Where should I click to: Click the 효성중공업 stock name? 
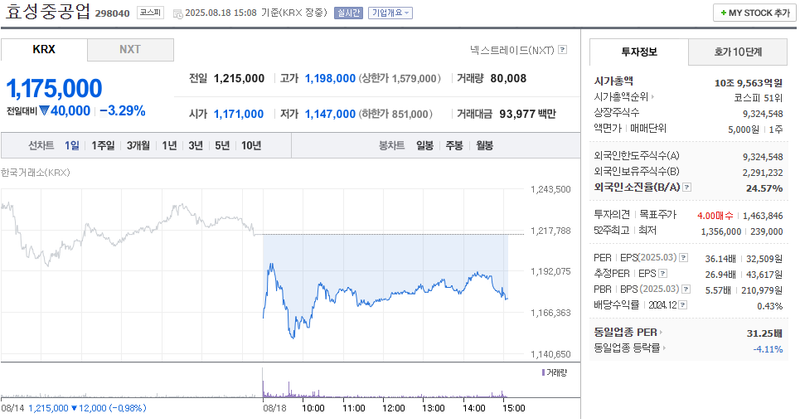tap(47, 11)
